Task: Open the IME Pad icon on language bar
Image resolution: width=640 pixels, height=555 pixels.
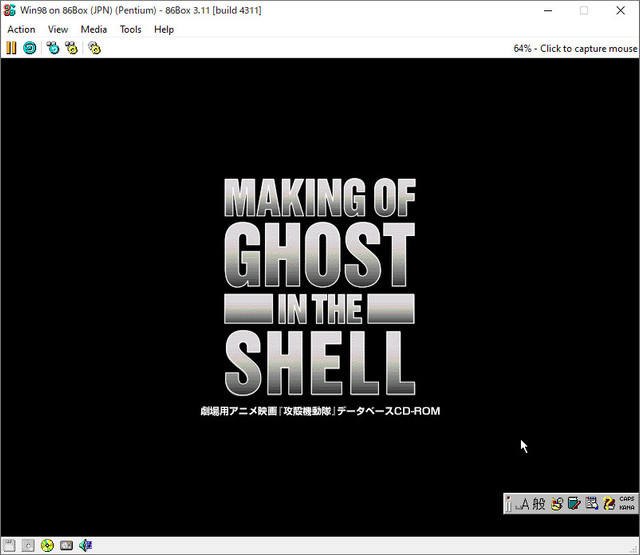Action: [557, 504]
